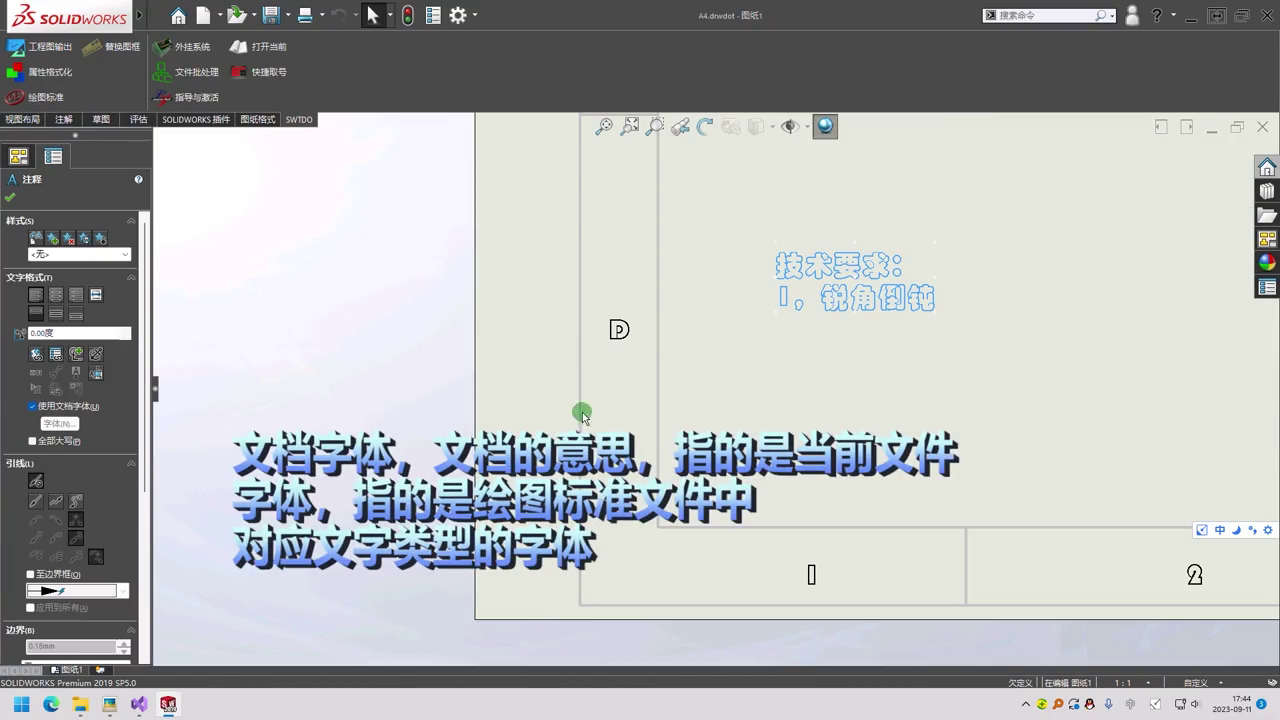Collapse the 文字格式 section
Viewport: 1280px width, 720px height.
point(131,277)
